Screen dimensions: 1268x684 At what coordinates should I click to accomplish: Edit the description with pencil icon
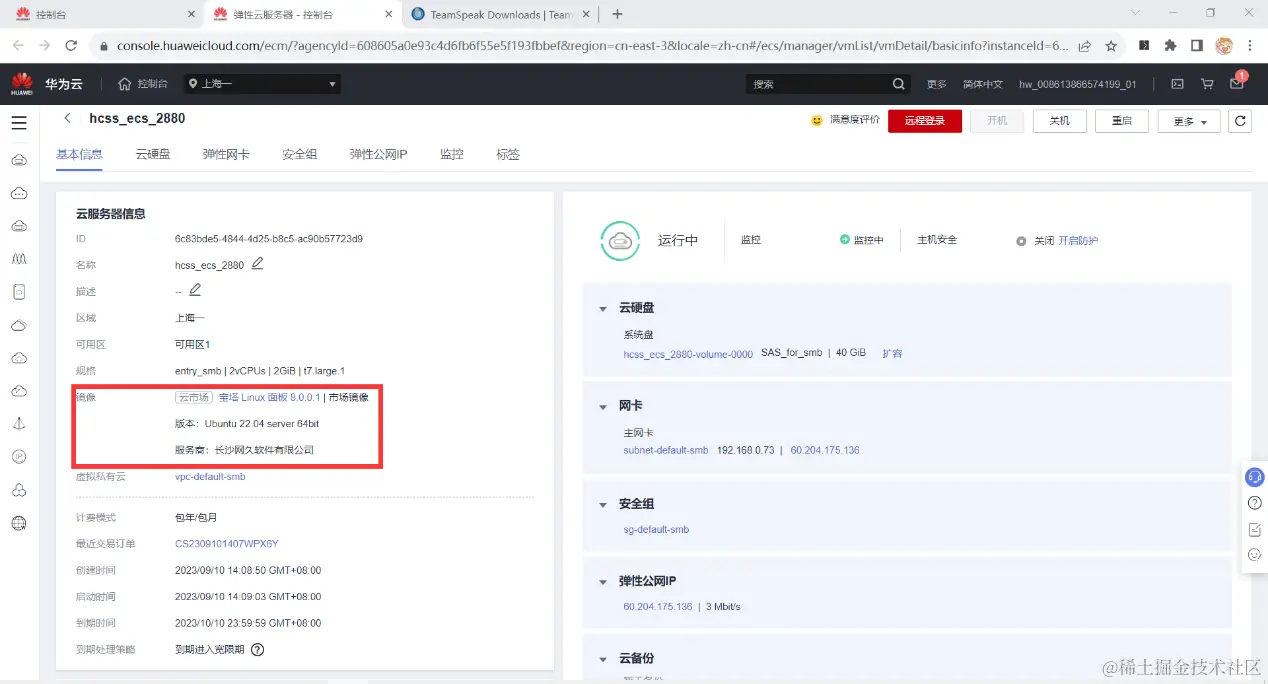[195, 290]
